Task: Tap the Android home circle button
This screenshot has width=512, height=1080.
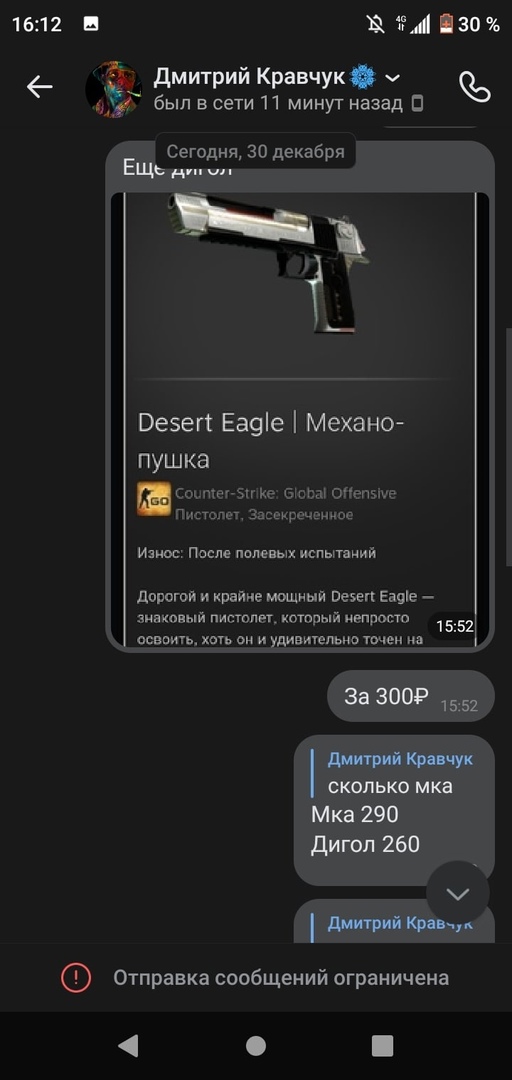Action: [256, 1046]
